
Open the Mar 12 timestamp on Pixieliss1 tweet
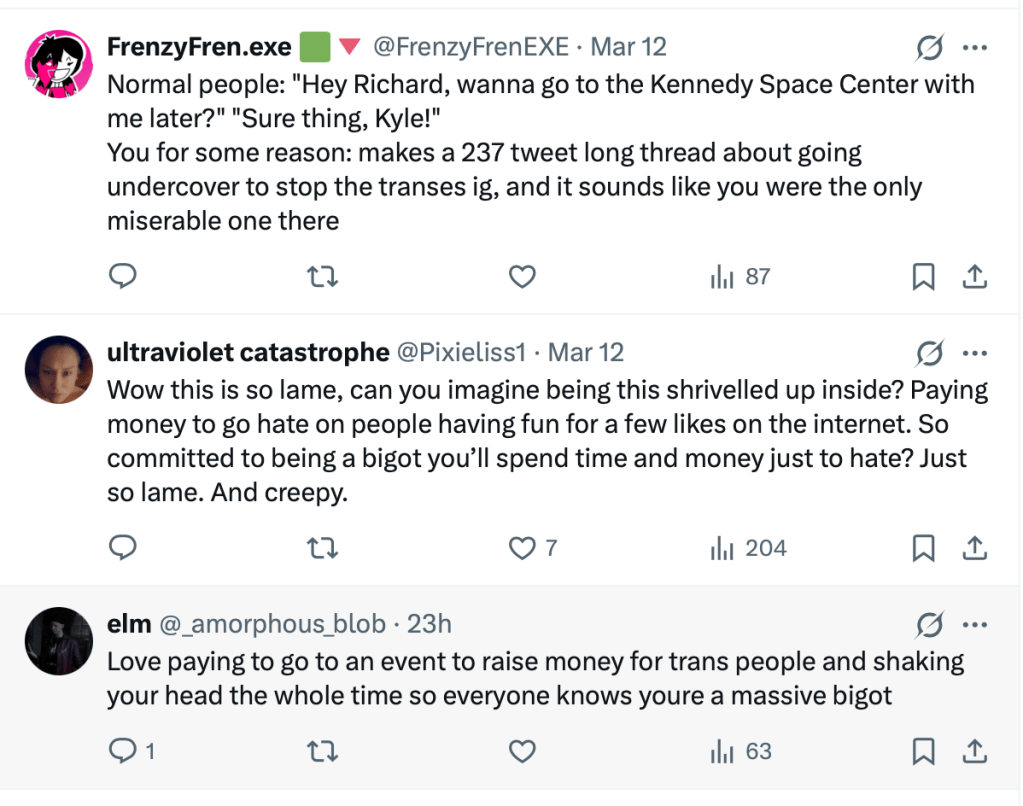(x=586, y=352)
